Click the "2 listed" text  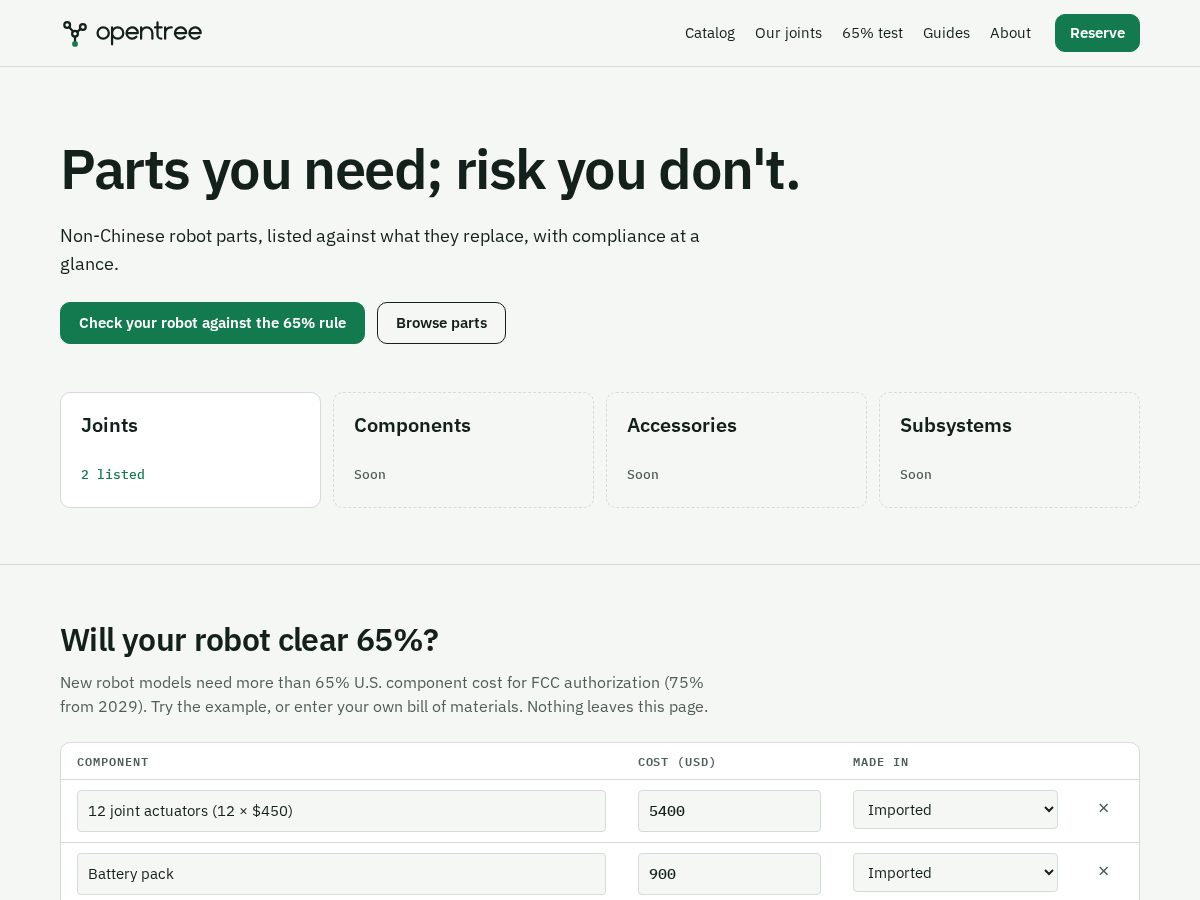pyautogui.click(x=113, y=475)
